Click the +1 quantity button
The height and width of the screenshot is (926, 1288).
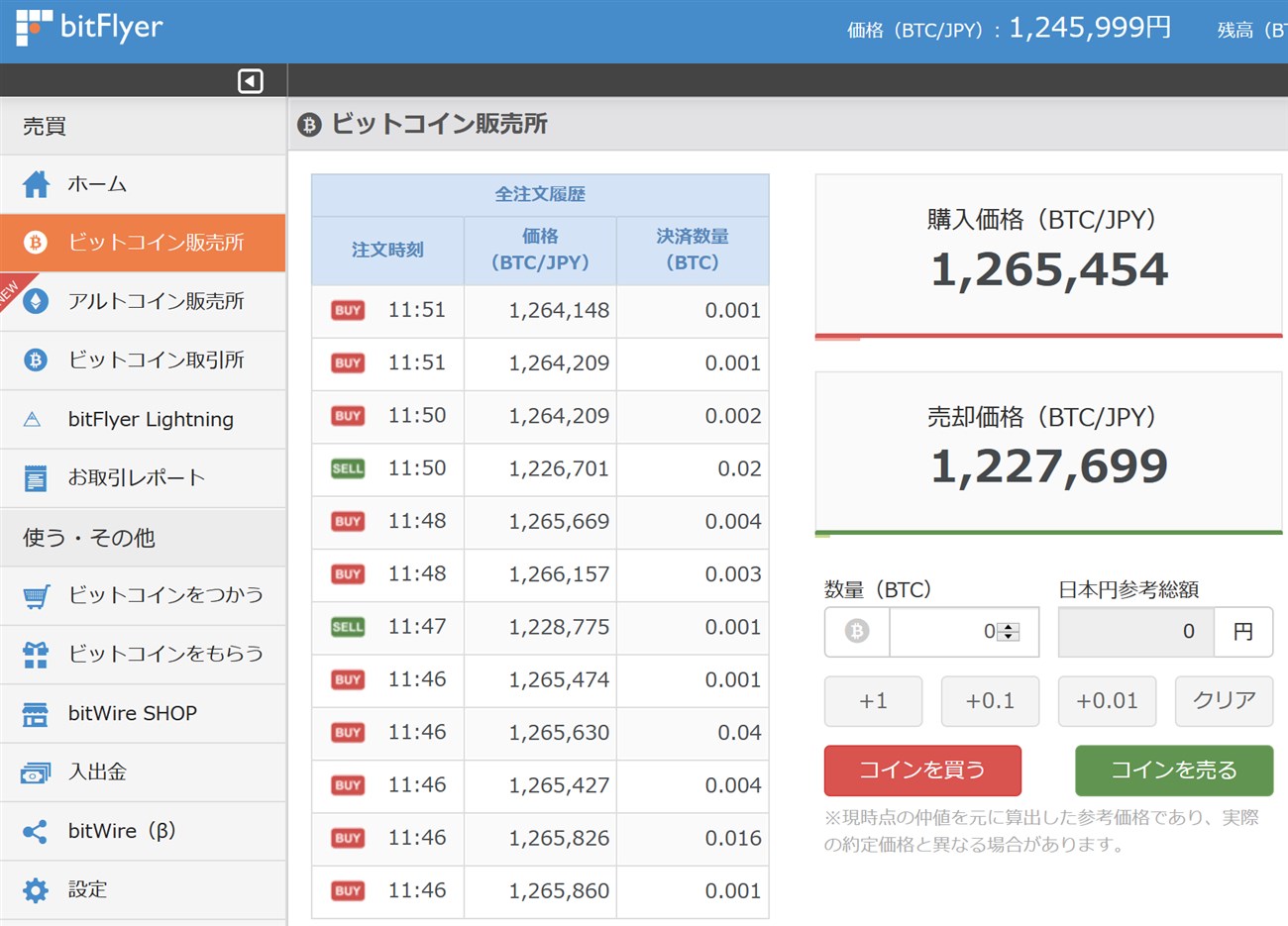[x=873, y=701]
